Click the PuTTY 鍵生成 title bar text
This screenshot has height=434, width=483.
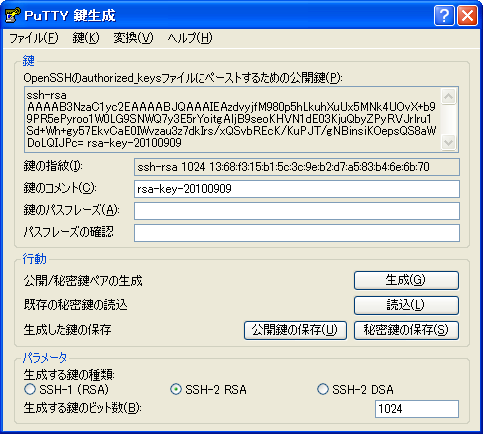[x=70, y=16]
